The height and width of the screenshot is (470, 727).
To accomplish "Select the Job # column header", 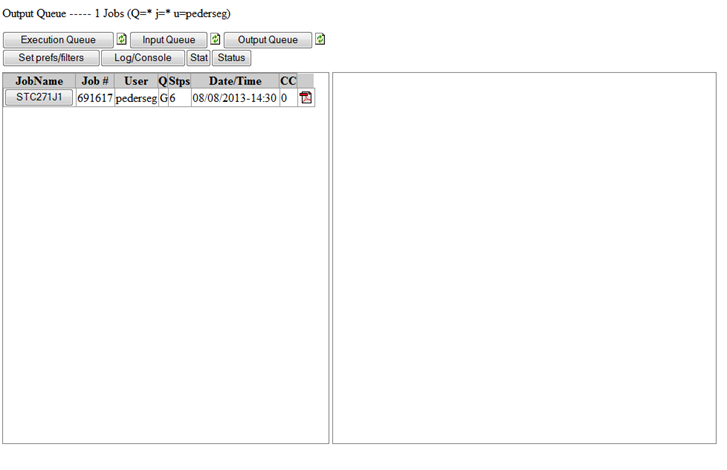I will coord(95,81).
